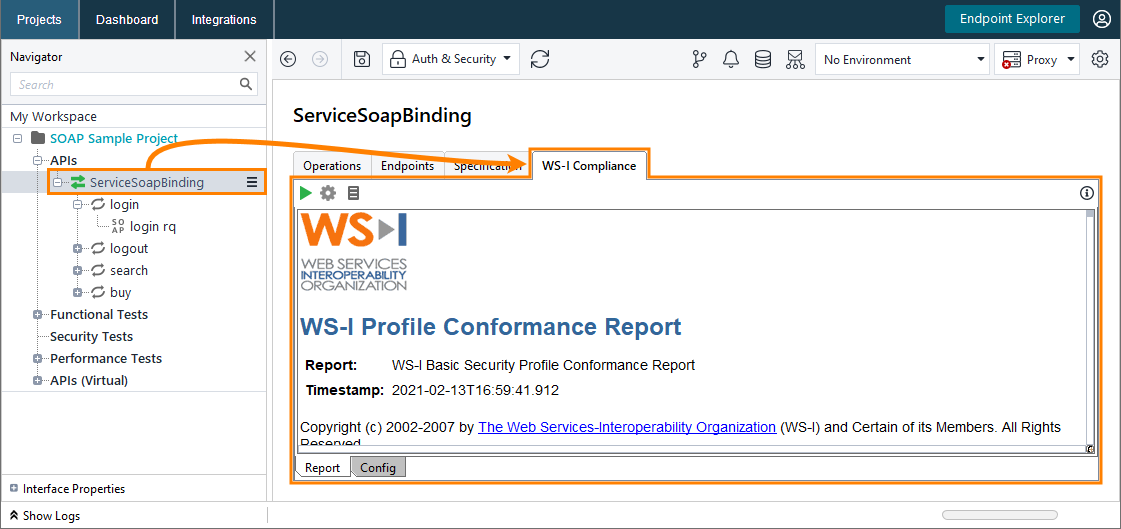Click the network diagram icon beside No Environment
The height and width of the screenshot is (529, 1121).
(x=795, y=59)
